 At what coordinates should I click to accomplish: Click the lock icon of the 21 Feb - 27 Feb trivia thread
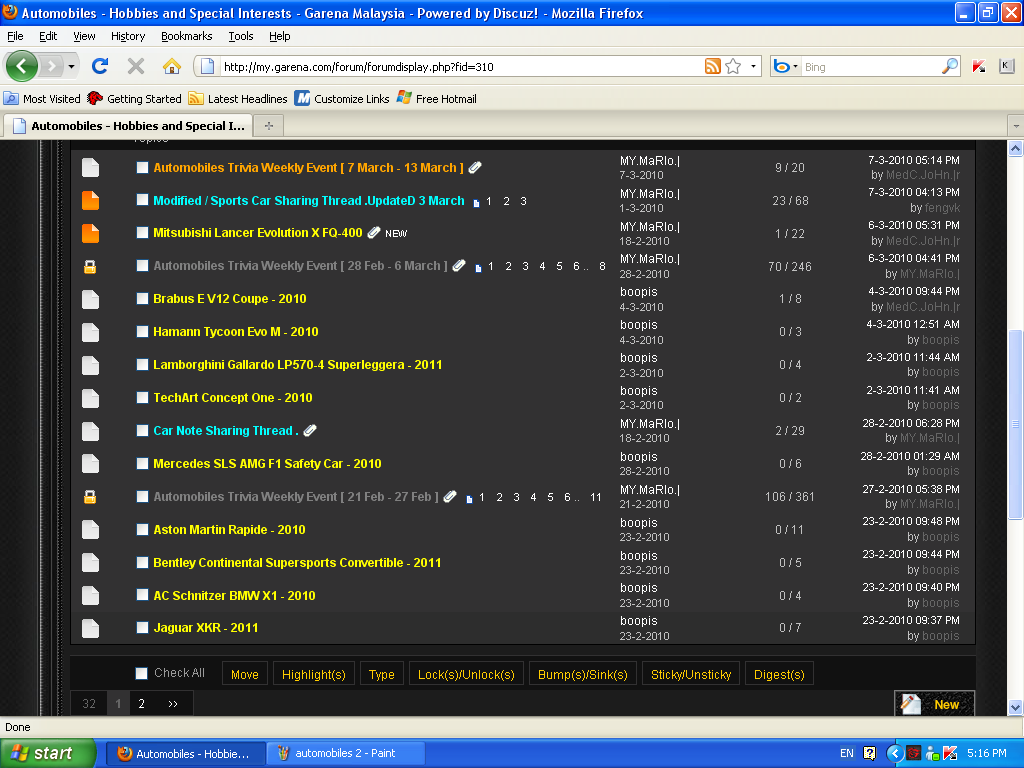pos(90,497)
